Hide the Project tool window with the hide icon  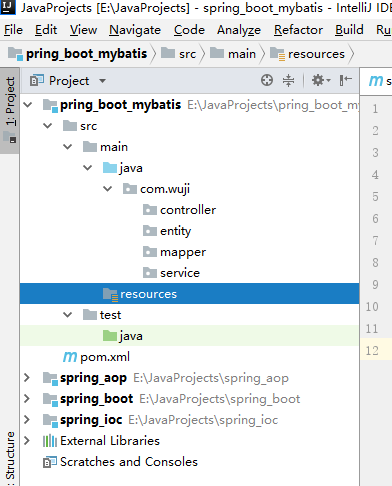tap(346, 80)
